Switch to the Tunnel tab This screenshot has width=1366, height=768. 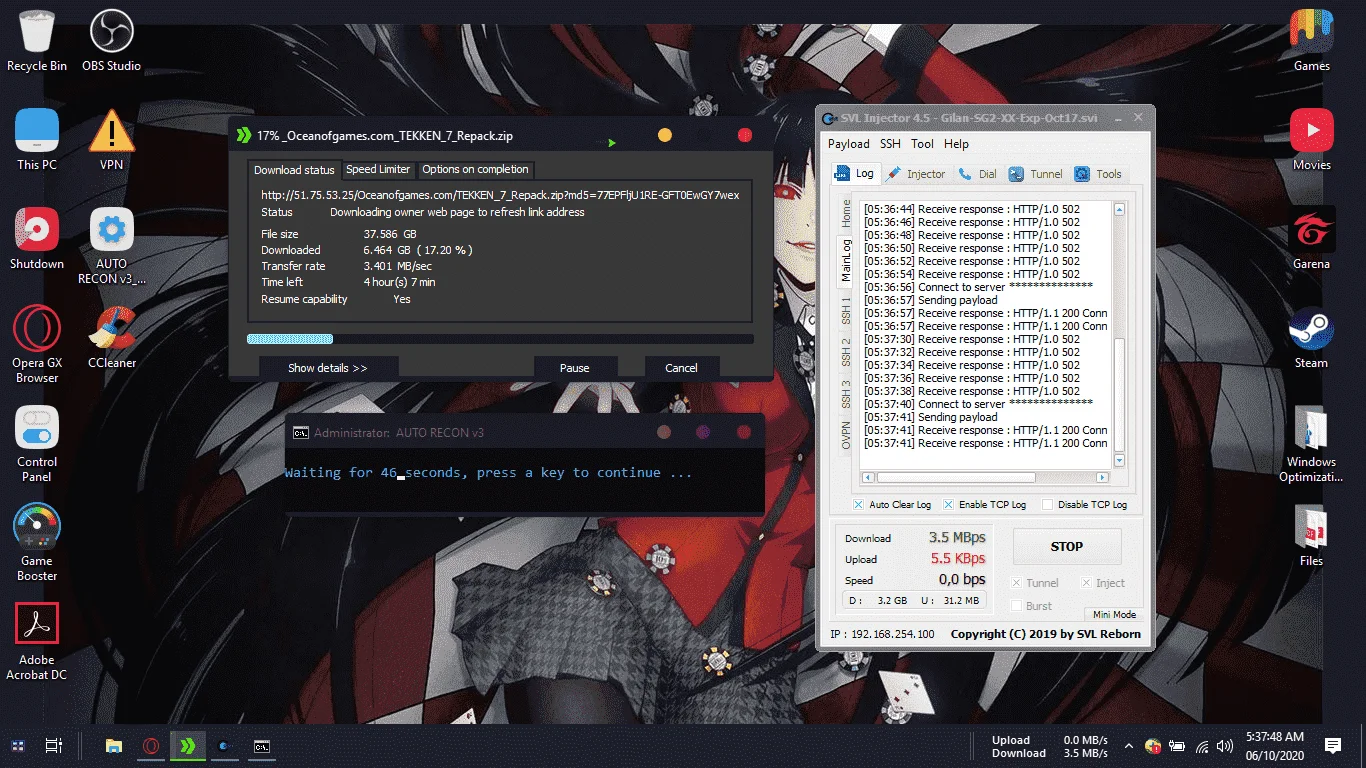[x=1036, y=174]
